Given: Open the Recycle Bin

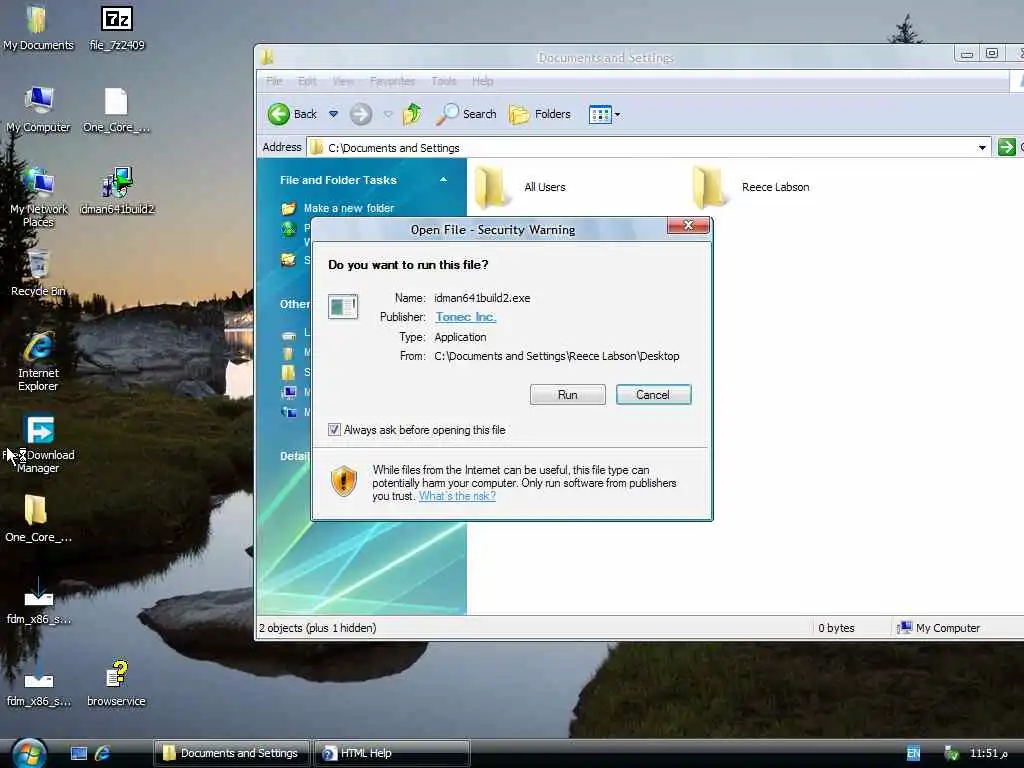Looking at the screenshot, I should pyautogui.click(x=38, y=274).
